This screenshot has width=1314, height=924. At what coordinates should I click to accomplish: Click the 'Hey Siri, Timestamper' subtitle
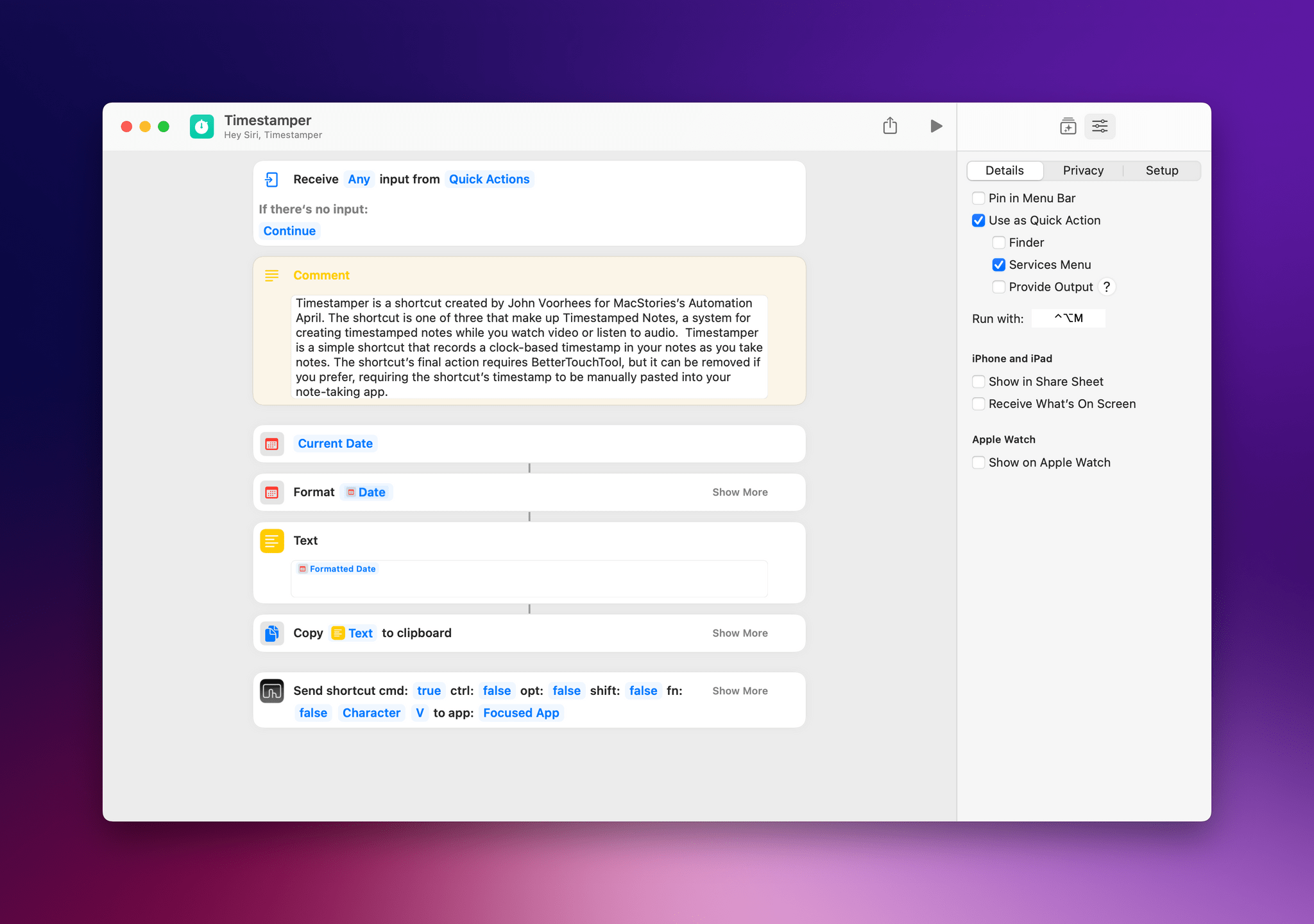point(273,135)
